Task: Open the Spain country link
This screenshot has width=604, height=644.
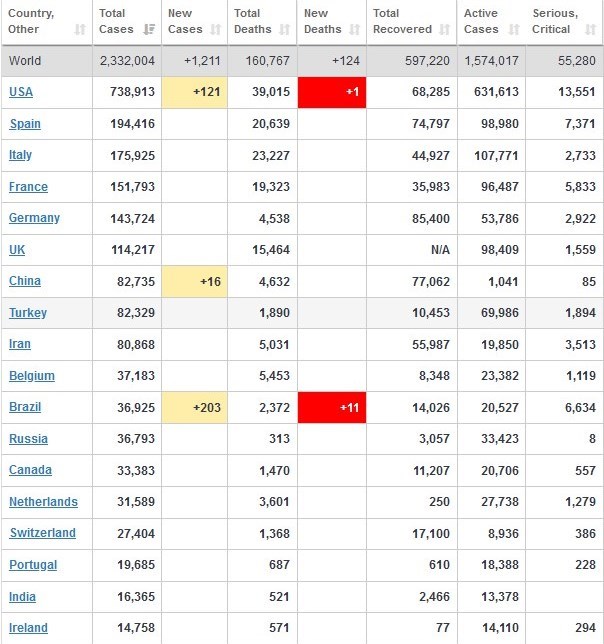Action: tap(25, 124)
